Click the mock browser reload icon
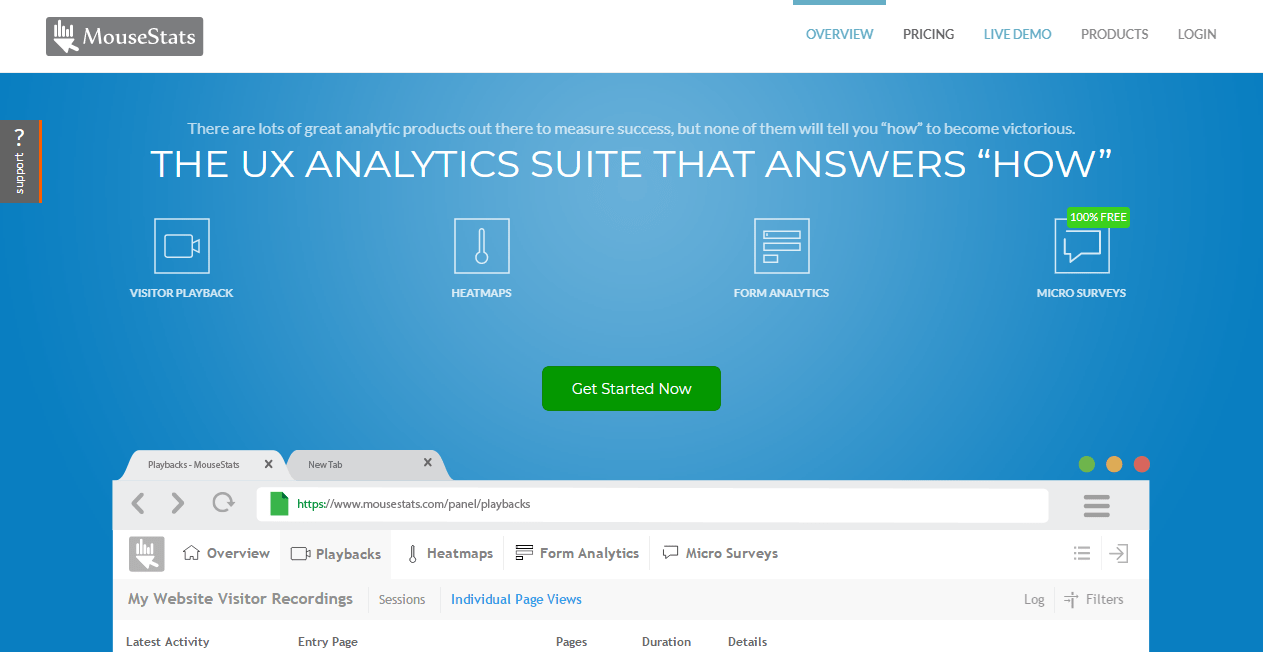The width and height of the screenshot is (1263, 652). click(223, 503)
